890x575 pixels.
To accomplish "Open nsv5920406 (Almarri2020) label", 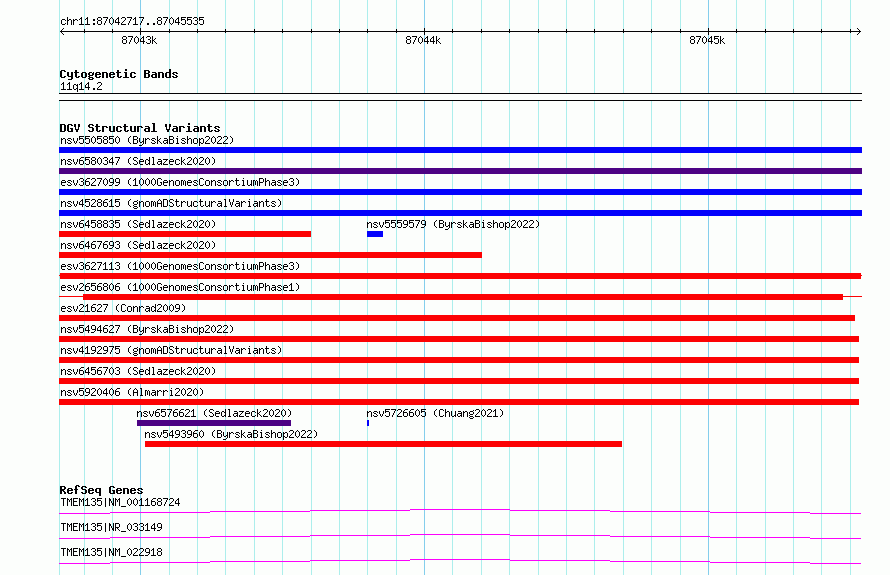I will [x=132, y=392].
